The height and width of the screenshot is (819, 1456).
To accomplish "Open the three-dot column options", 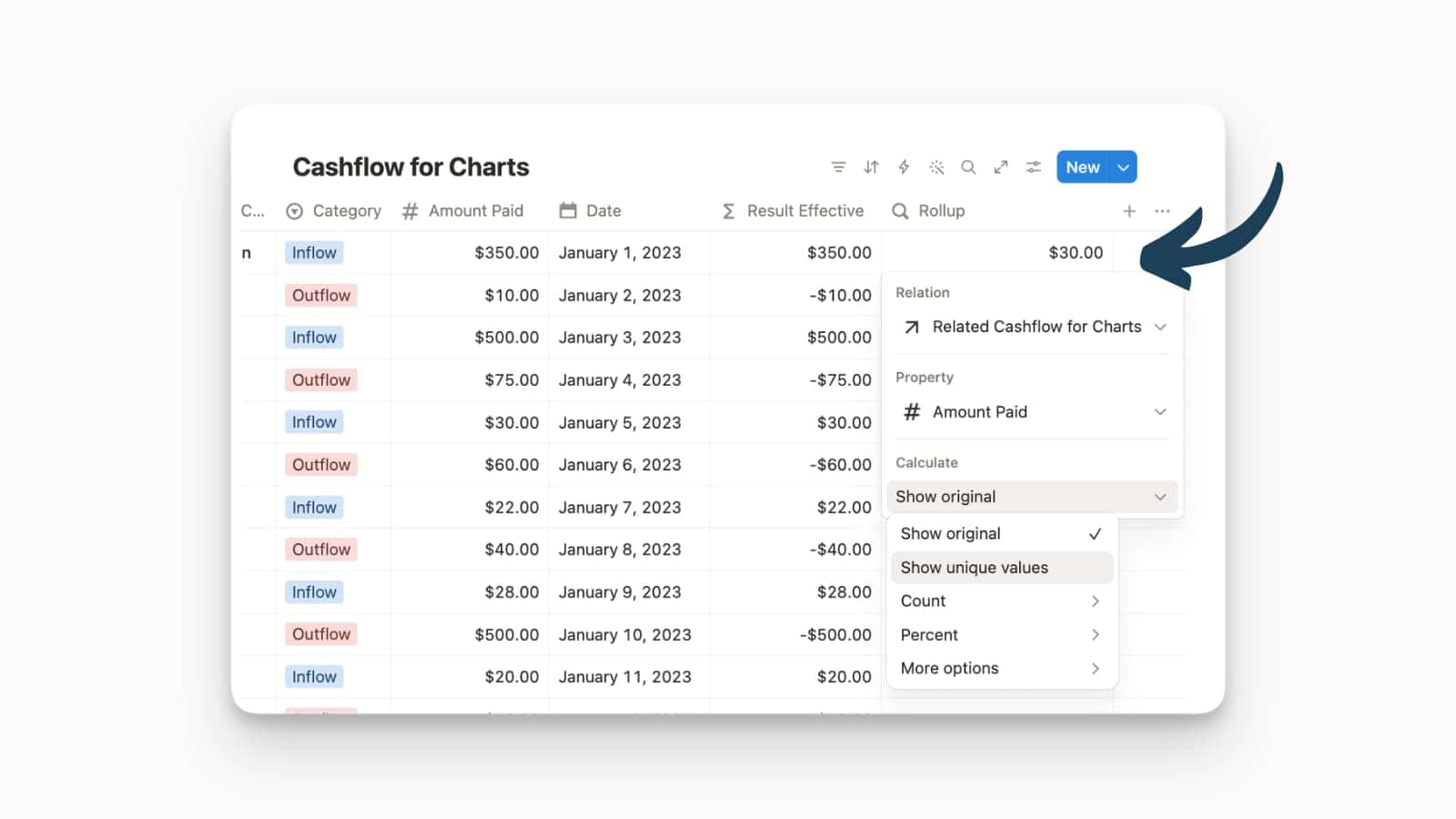I will pyautogui.click(x=1162, y=211).
